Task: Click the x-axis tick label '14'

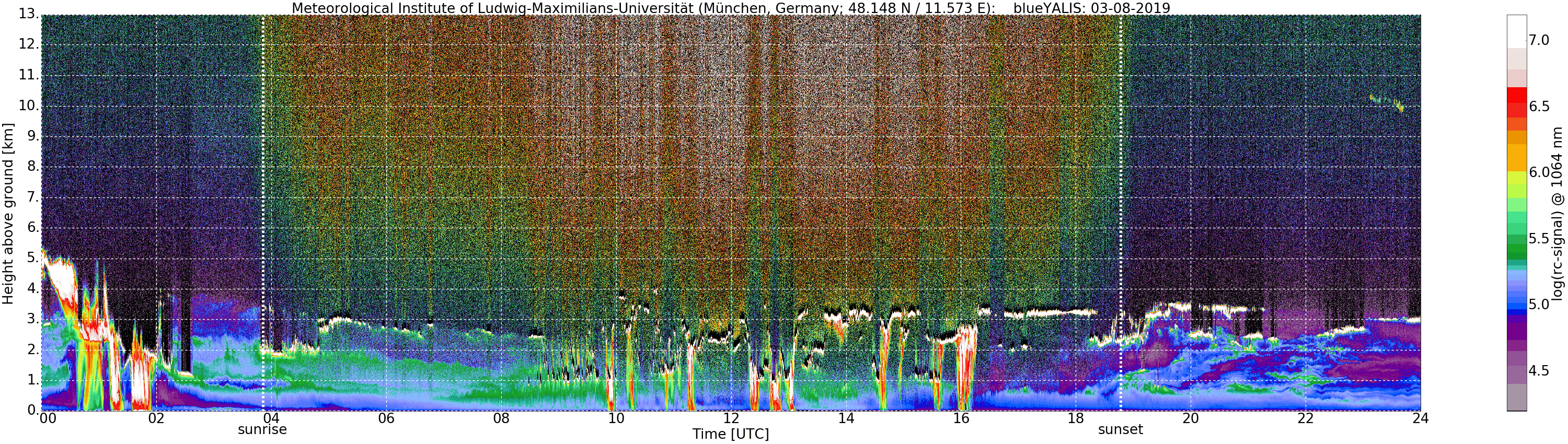Action: 846,418
